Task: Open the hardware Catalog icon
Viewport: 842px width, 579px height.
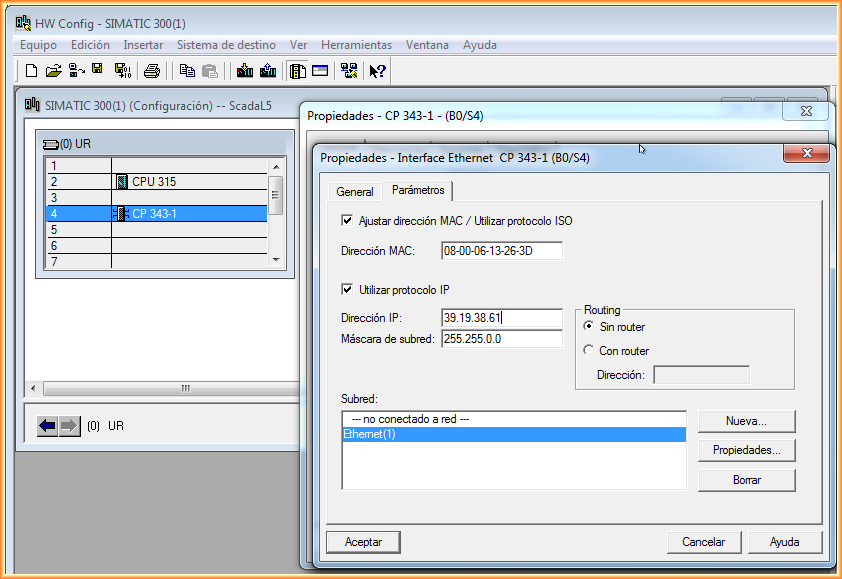Action: 297,71
